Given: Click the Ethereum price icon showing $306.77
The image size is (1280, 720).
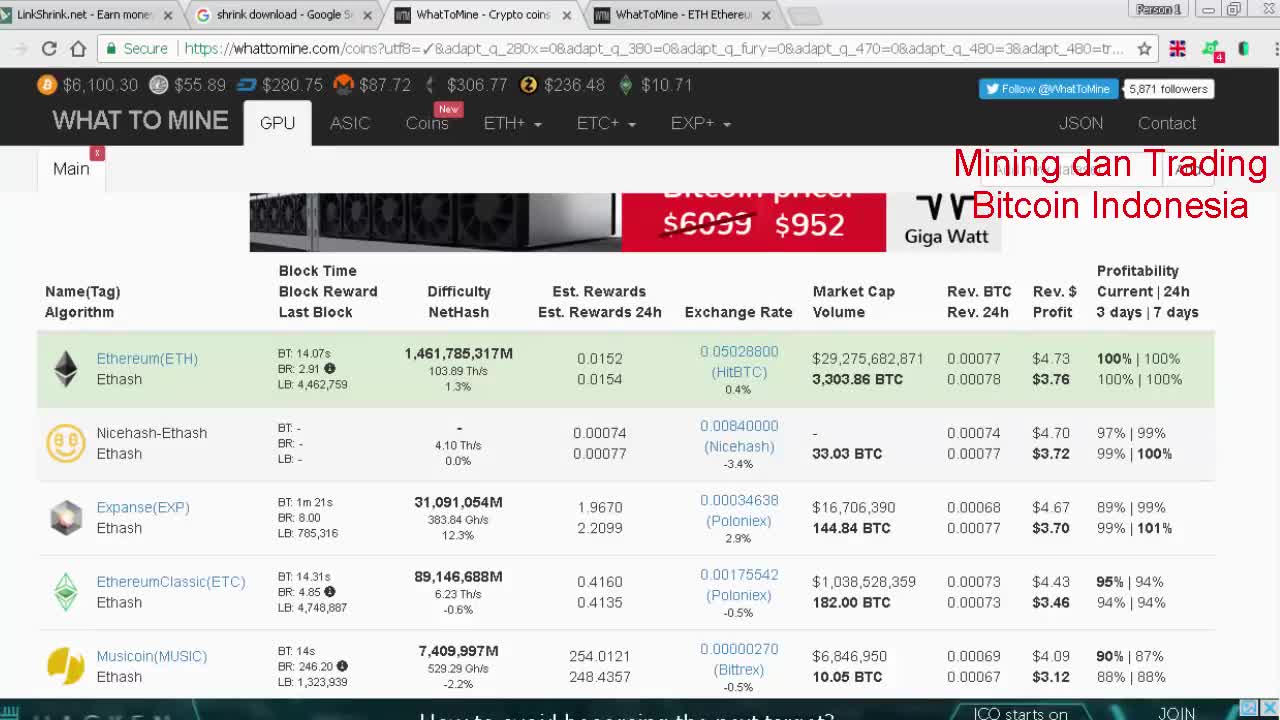Looking at the screenshot, I should click(x=430, y=85).
